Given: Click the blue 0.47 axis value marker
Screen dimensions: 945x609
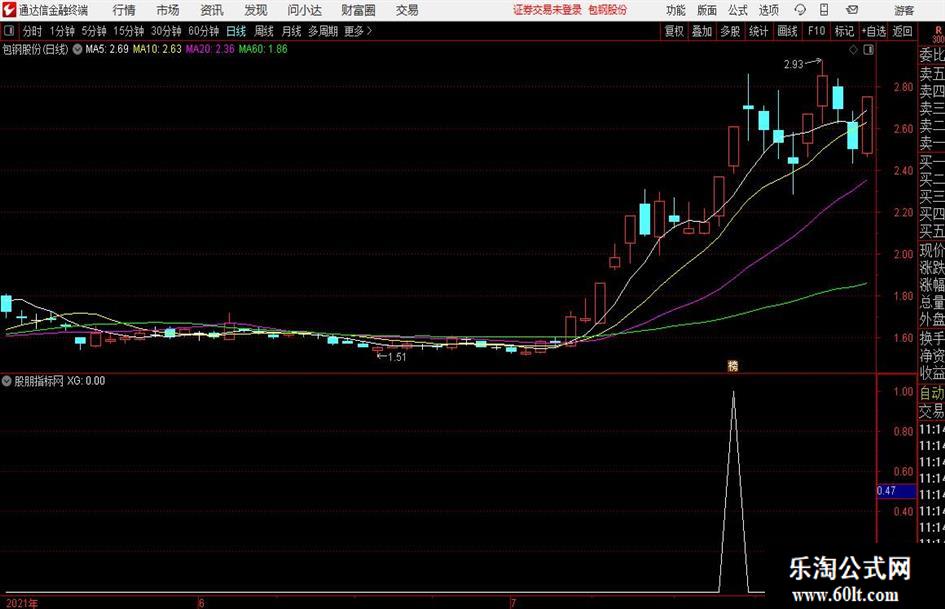Looking at the screenshot, I should coord(896,491).
